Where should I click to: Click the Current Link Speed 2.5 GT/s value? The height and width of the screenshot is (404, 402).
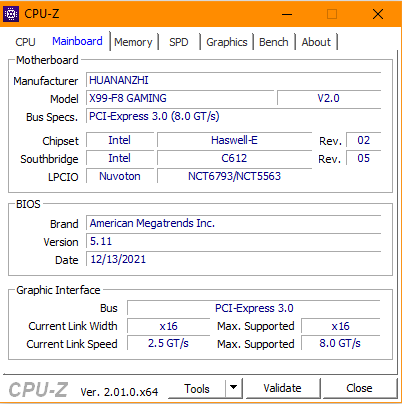168,343
